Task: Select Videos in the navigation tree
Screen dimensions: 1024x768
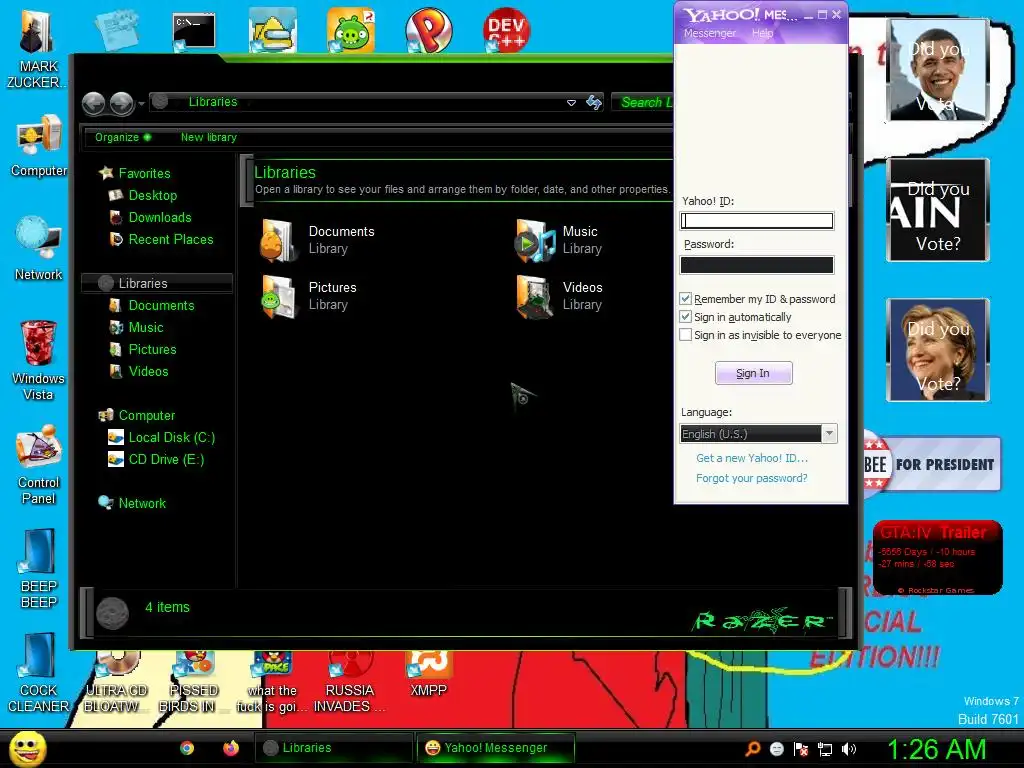Action: click(148, 372)
